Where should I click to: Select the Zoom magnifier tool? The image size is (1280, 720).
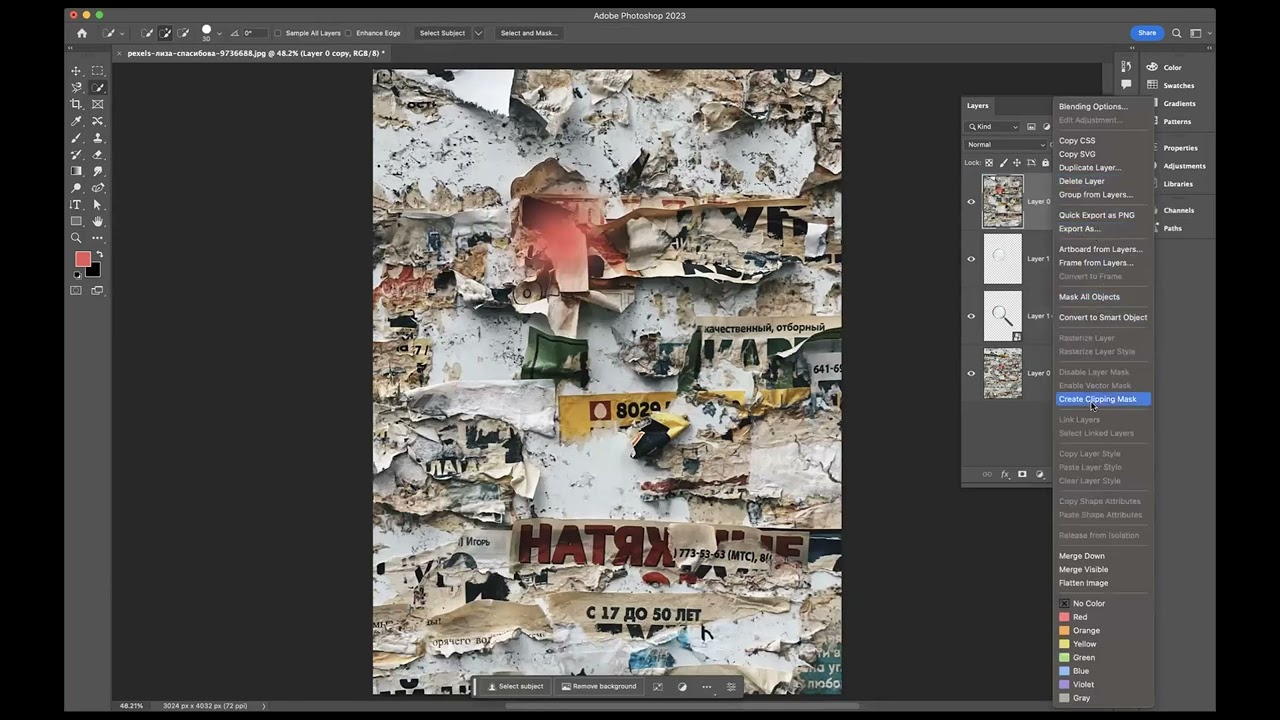pos(76,238)
